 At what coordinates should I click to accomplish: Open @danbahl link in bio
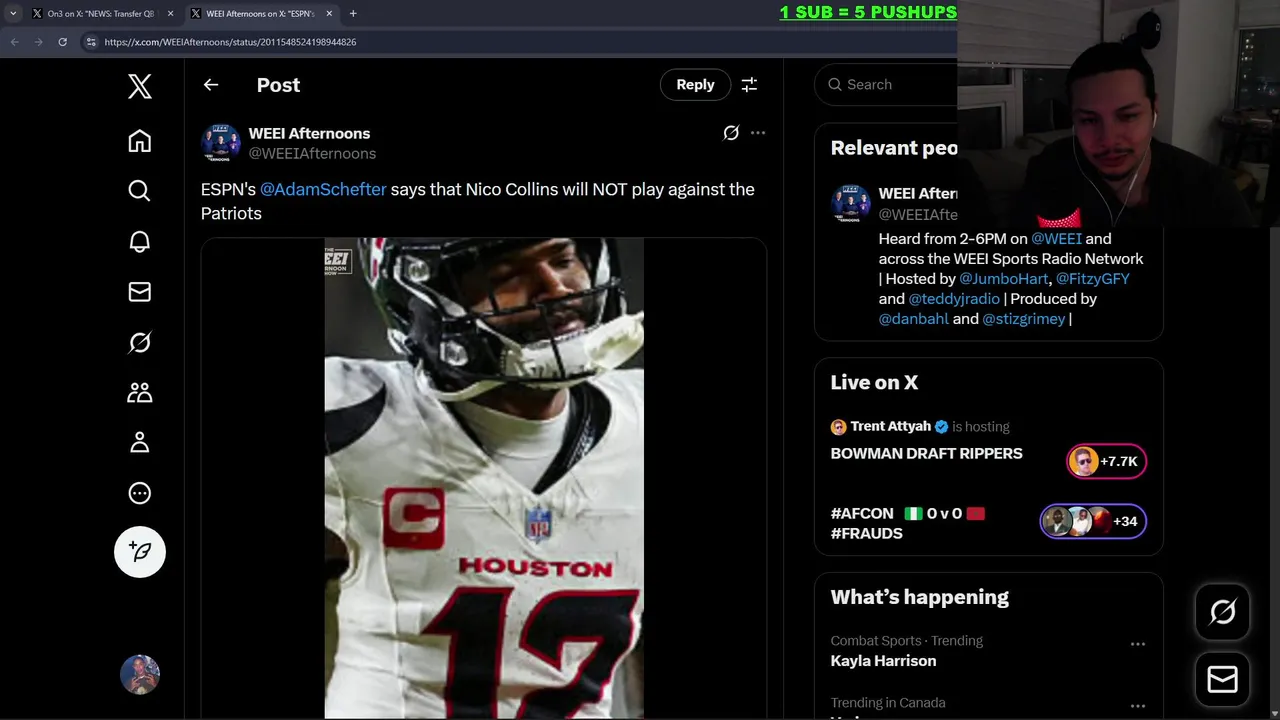pyautogui.click(x=913, y=319)
